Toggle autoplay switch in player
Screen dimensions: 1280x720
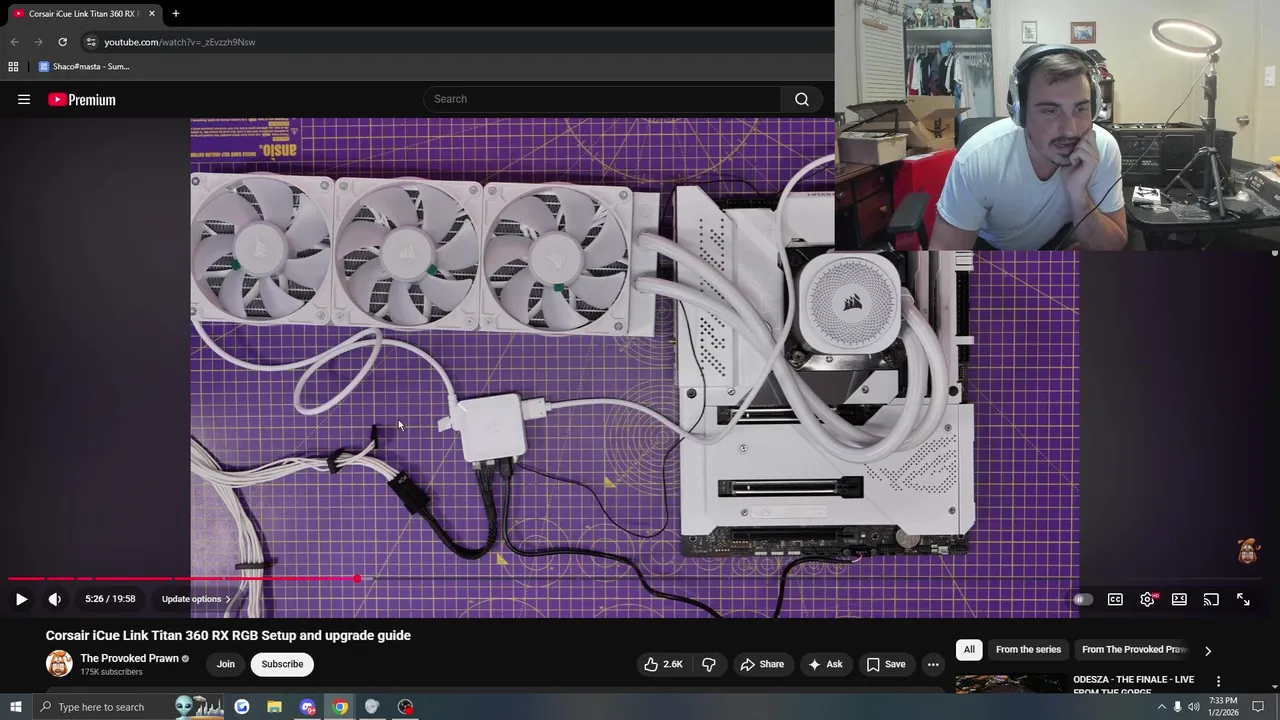tap(1083, 599)
